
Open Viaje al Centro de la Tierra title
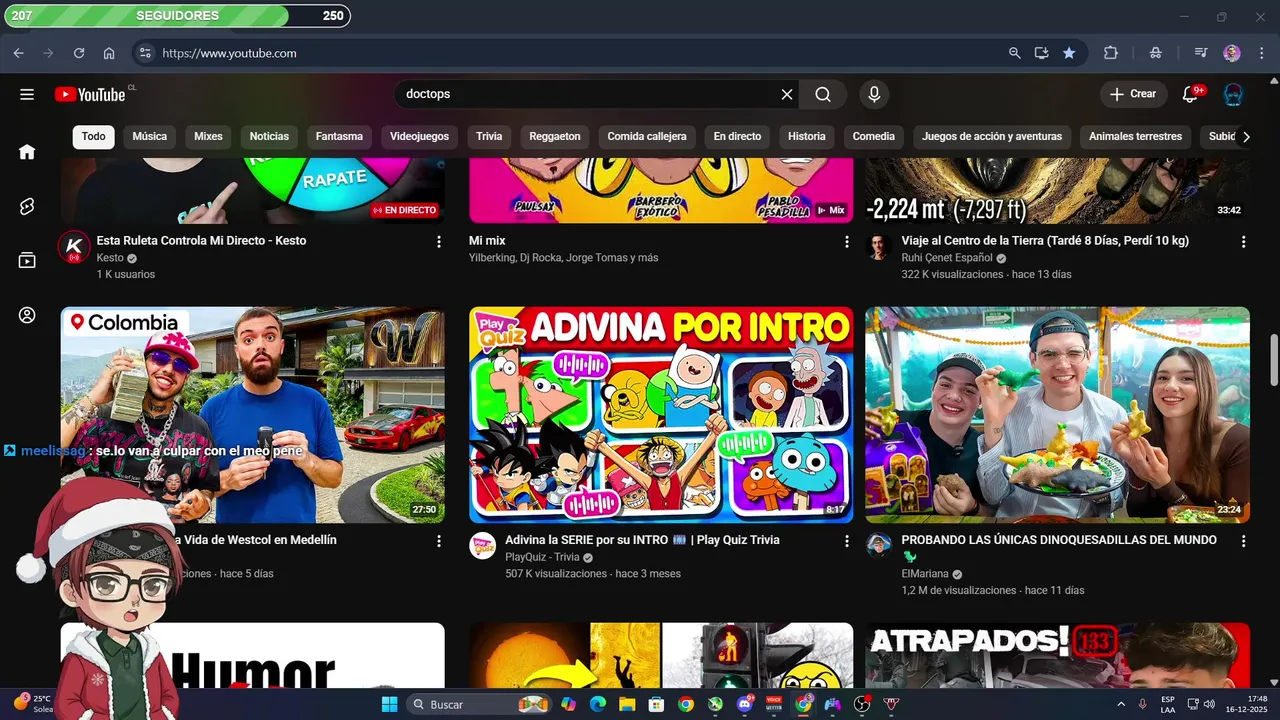1045,241
